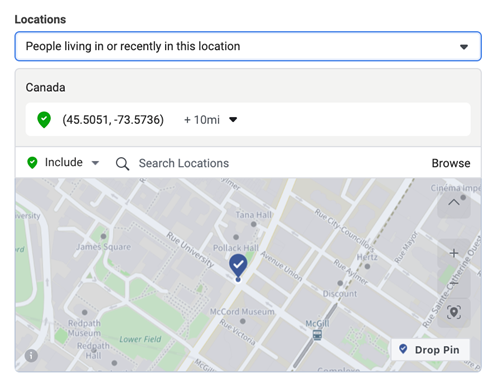Viewport: 493px width, 378px height.
Task: Open the map info icon
Action: click(31, 356)
